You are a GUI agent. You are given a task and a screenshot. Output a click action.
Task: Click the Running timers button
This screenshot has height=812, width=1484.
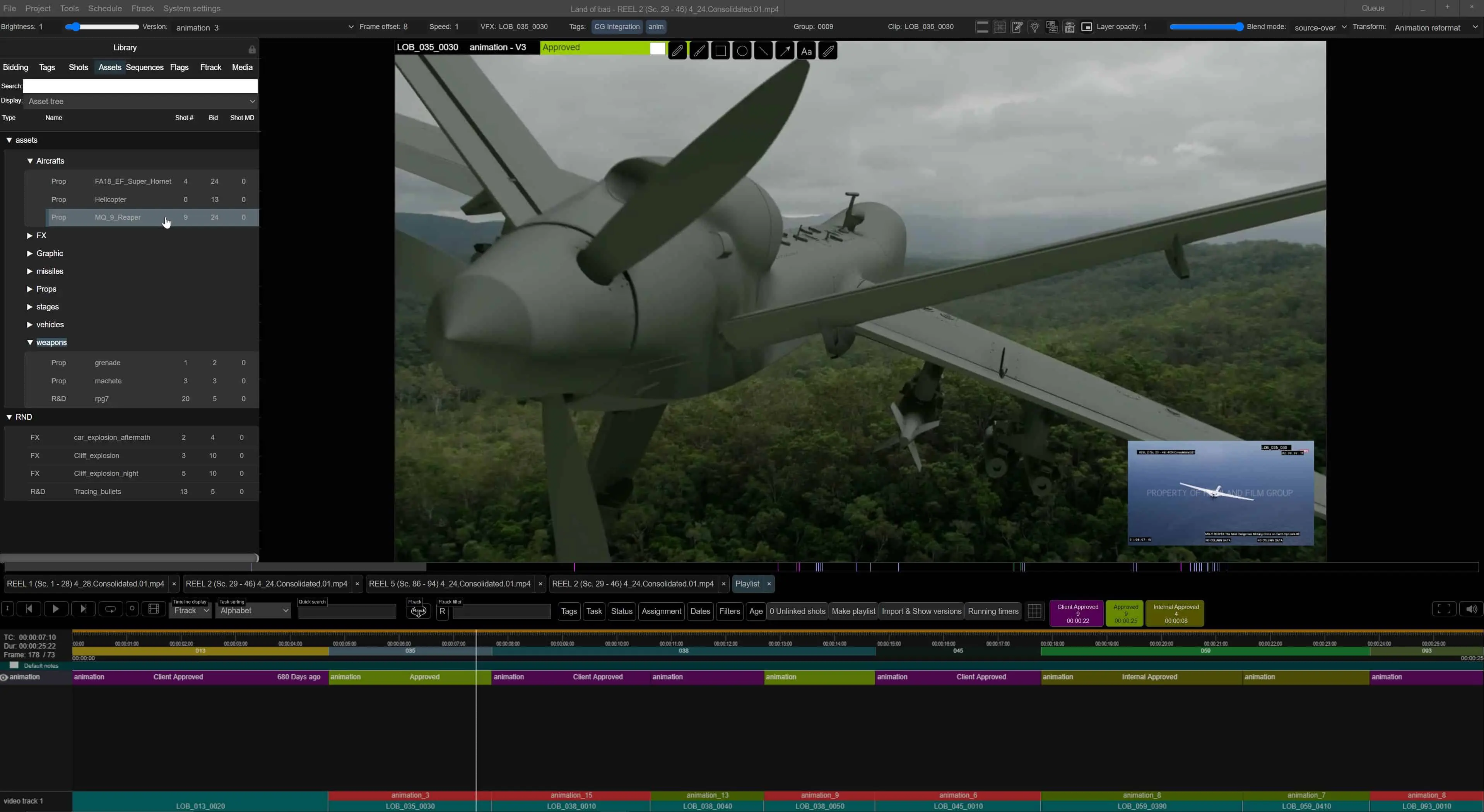tap(993, 611)
